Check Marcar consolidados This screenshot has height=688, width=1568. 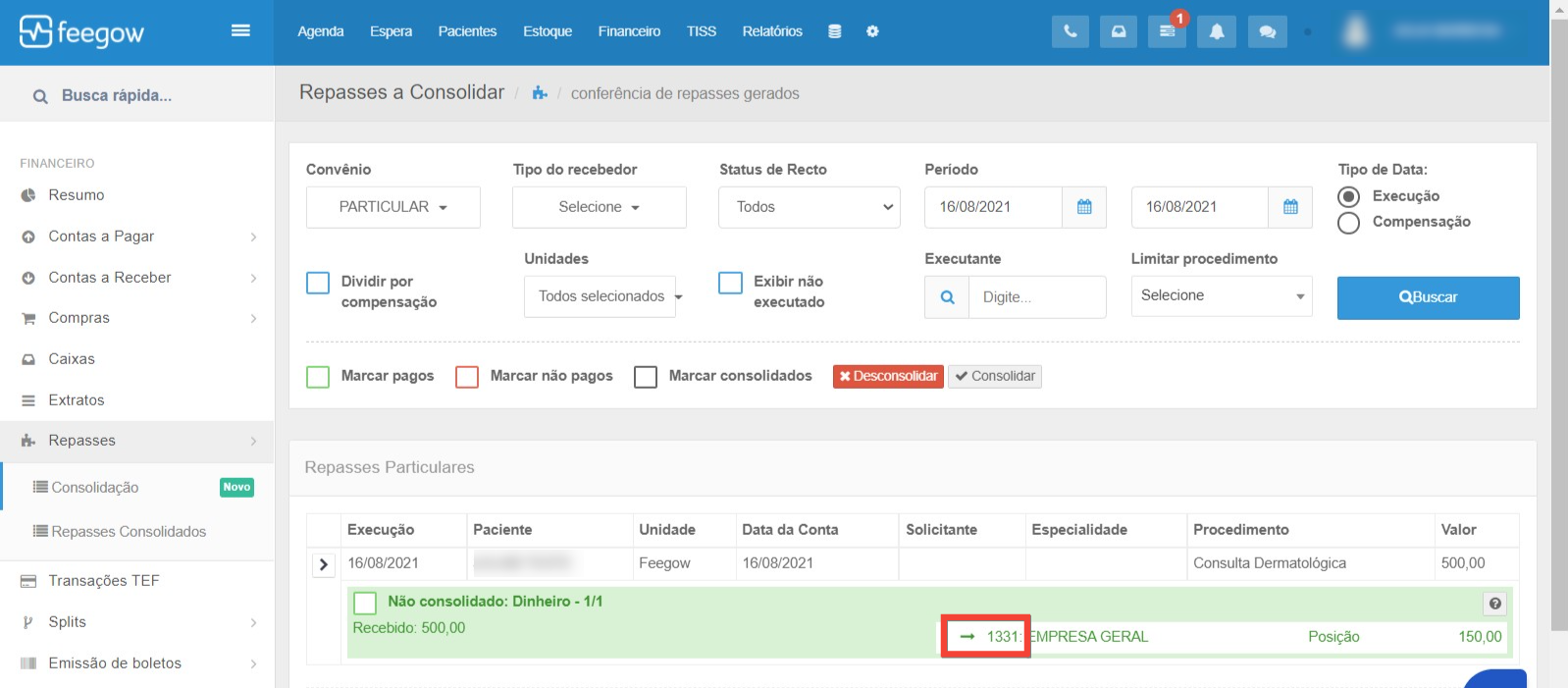click(646, 377)
